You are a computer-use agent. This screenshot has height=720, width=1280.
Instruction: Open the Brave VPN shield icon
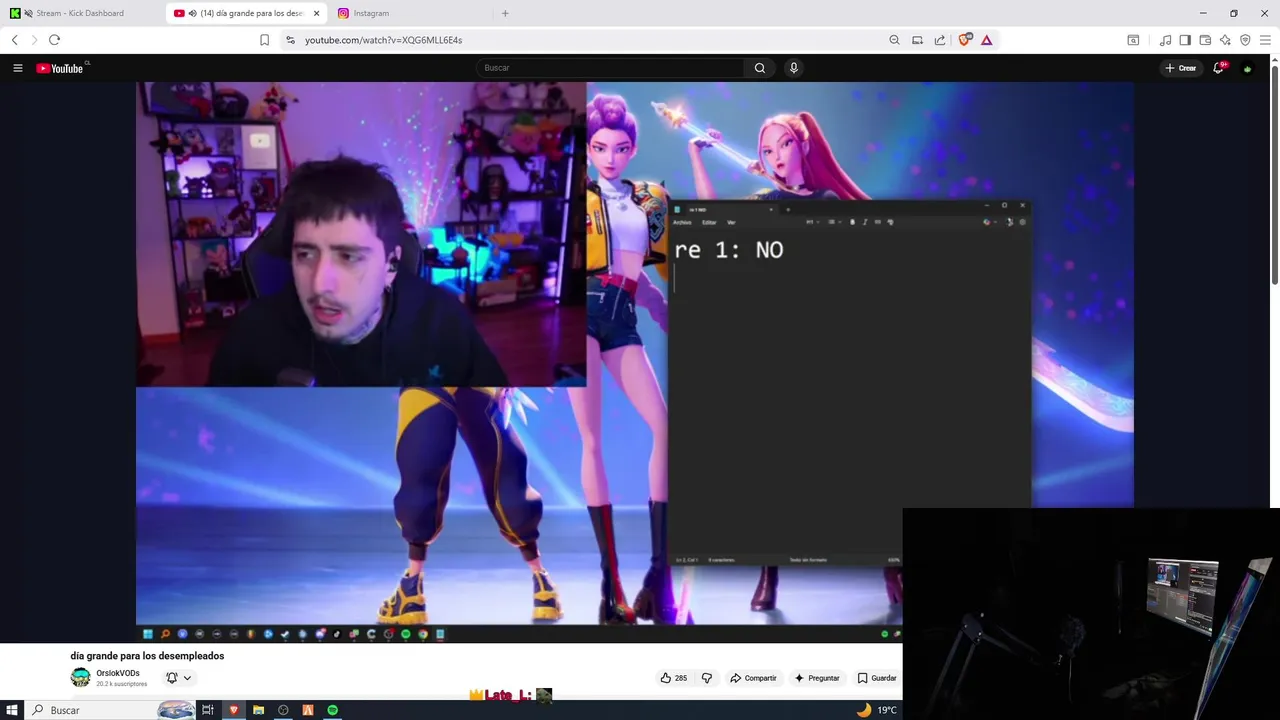click(x=1245, y=40)
